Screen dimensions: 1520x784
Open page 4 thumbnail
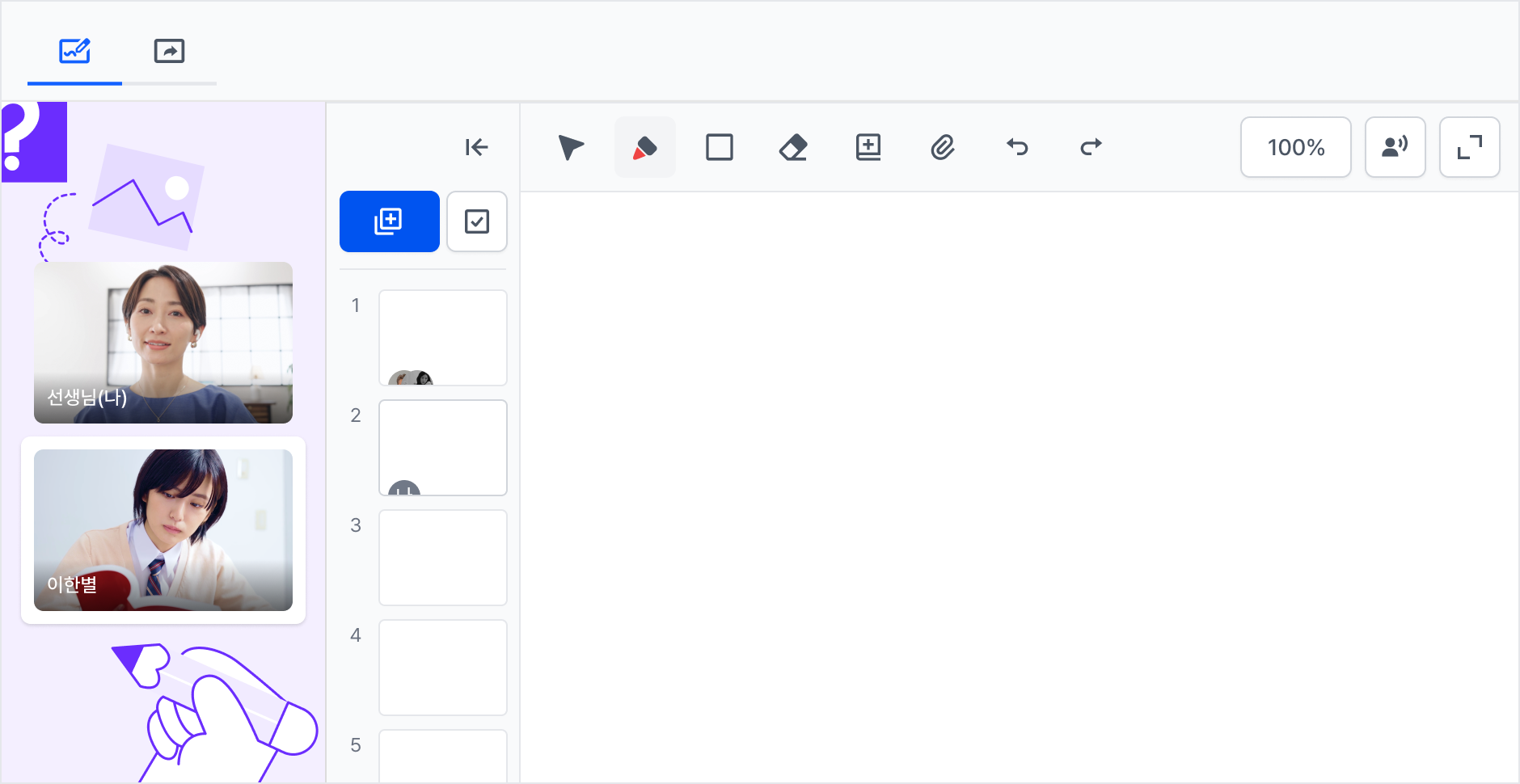[x=443, y=668]
